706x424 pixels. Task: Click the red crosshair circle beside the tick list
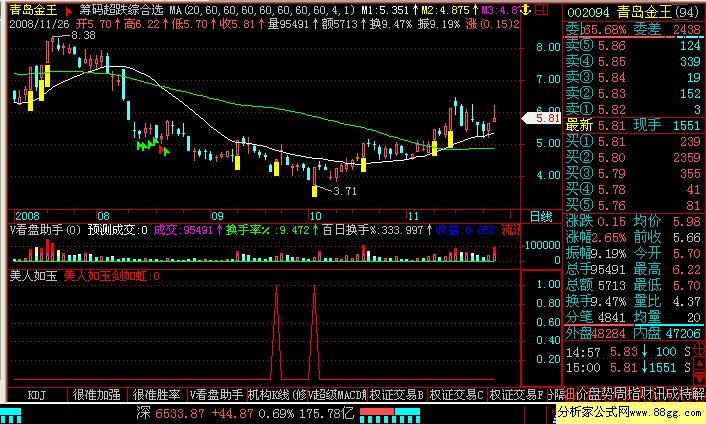[x=700, y=348]
